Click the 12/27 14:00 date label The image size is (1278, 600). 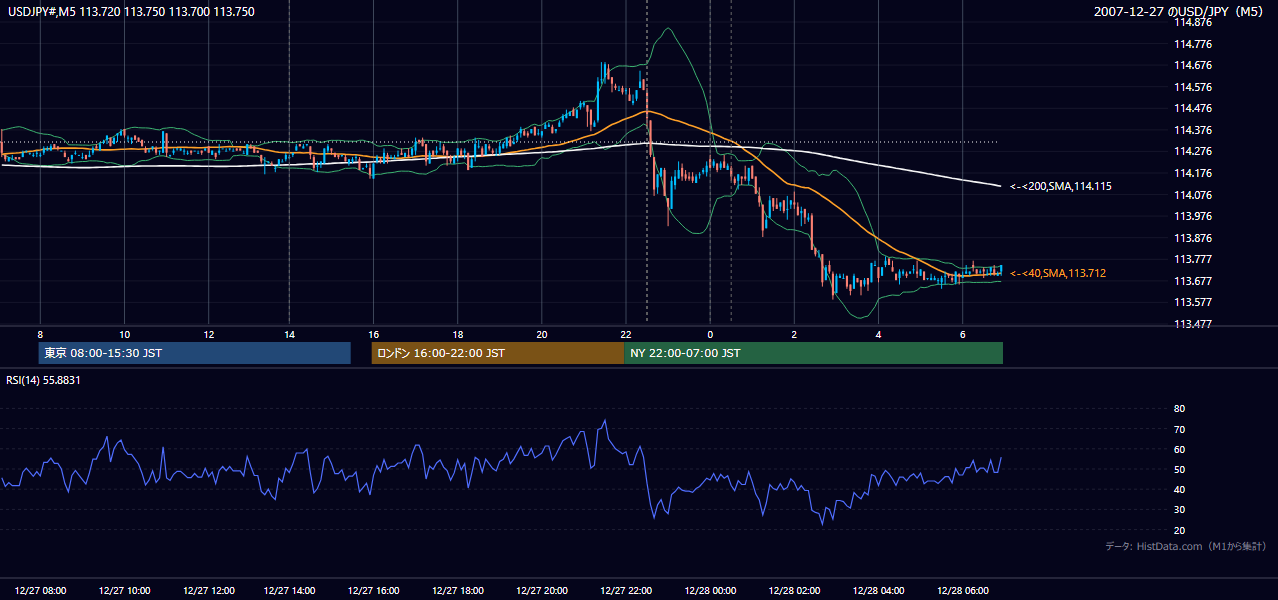click(291, 591)
